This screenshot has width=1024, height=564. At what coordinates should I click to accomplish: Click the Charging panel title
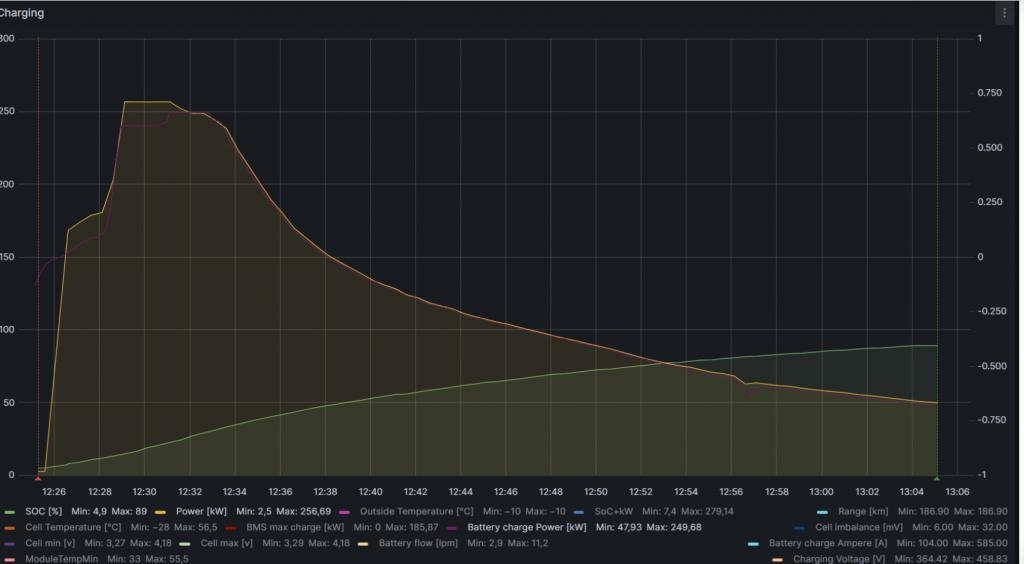tap(21, 13)
